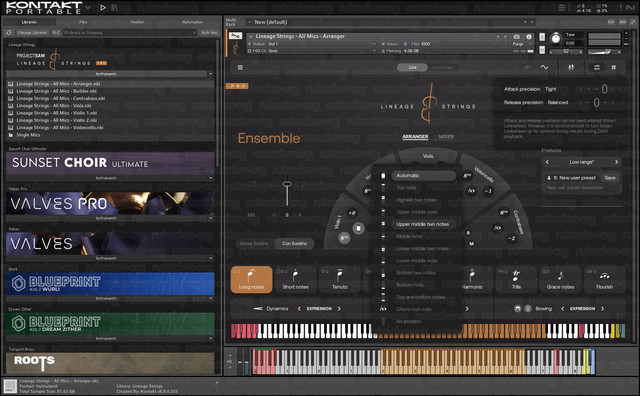
Task: Enable Lookahead mode toggle
Action: (x=443, y=67)
